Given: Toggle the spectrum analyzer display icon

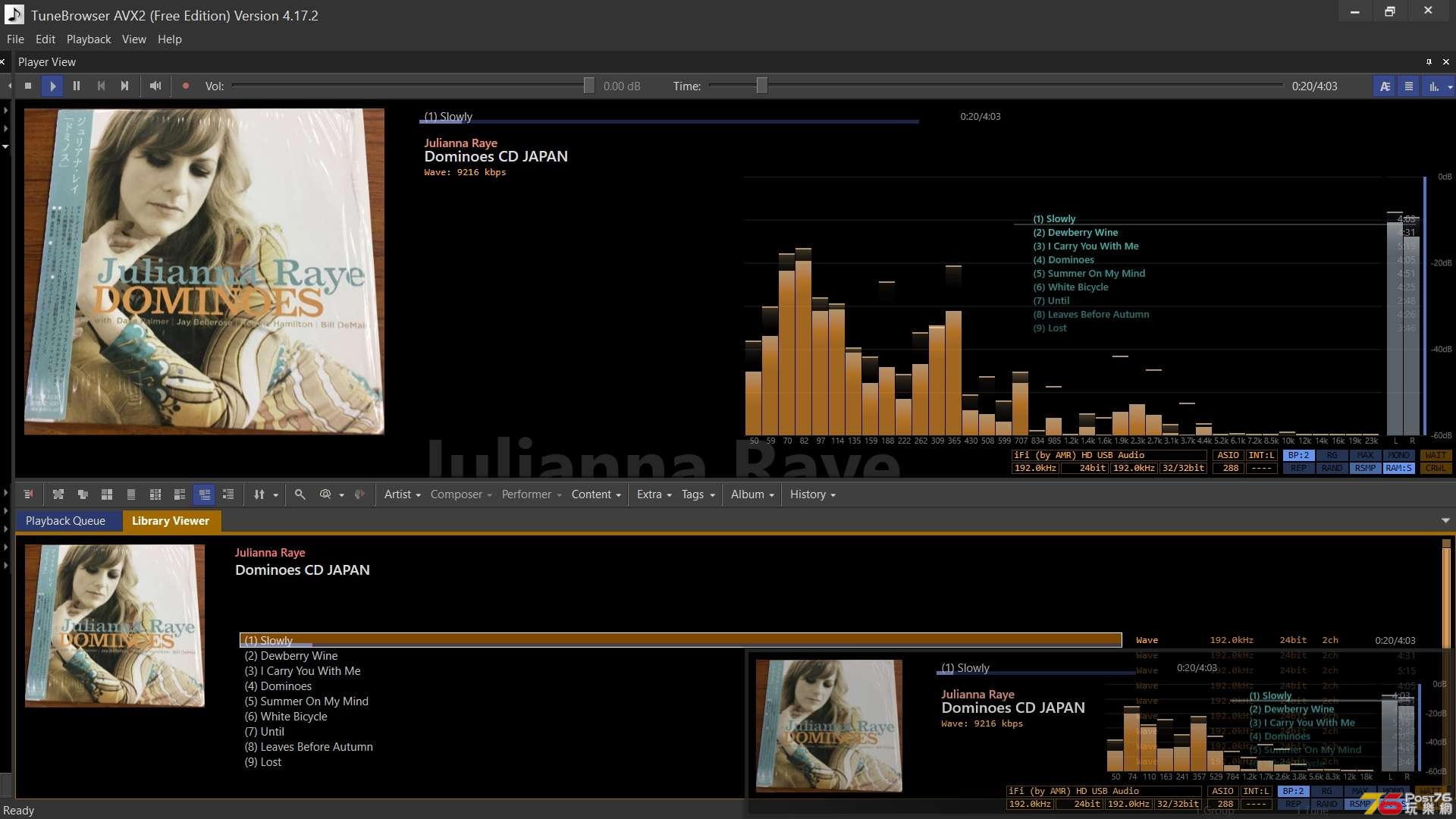Looking at the screenshot, I should pos(1433,86).
